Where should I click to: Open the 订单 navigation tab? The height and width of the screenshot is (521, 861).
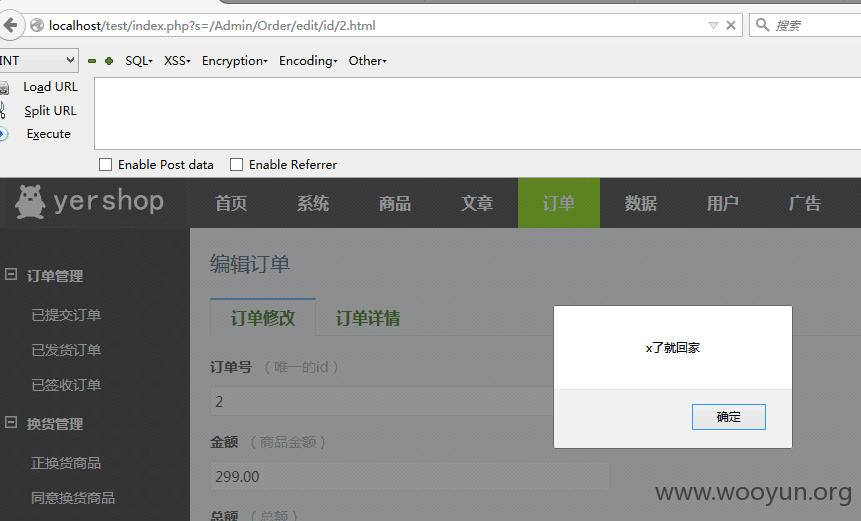click(559, 203)
